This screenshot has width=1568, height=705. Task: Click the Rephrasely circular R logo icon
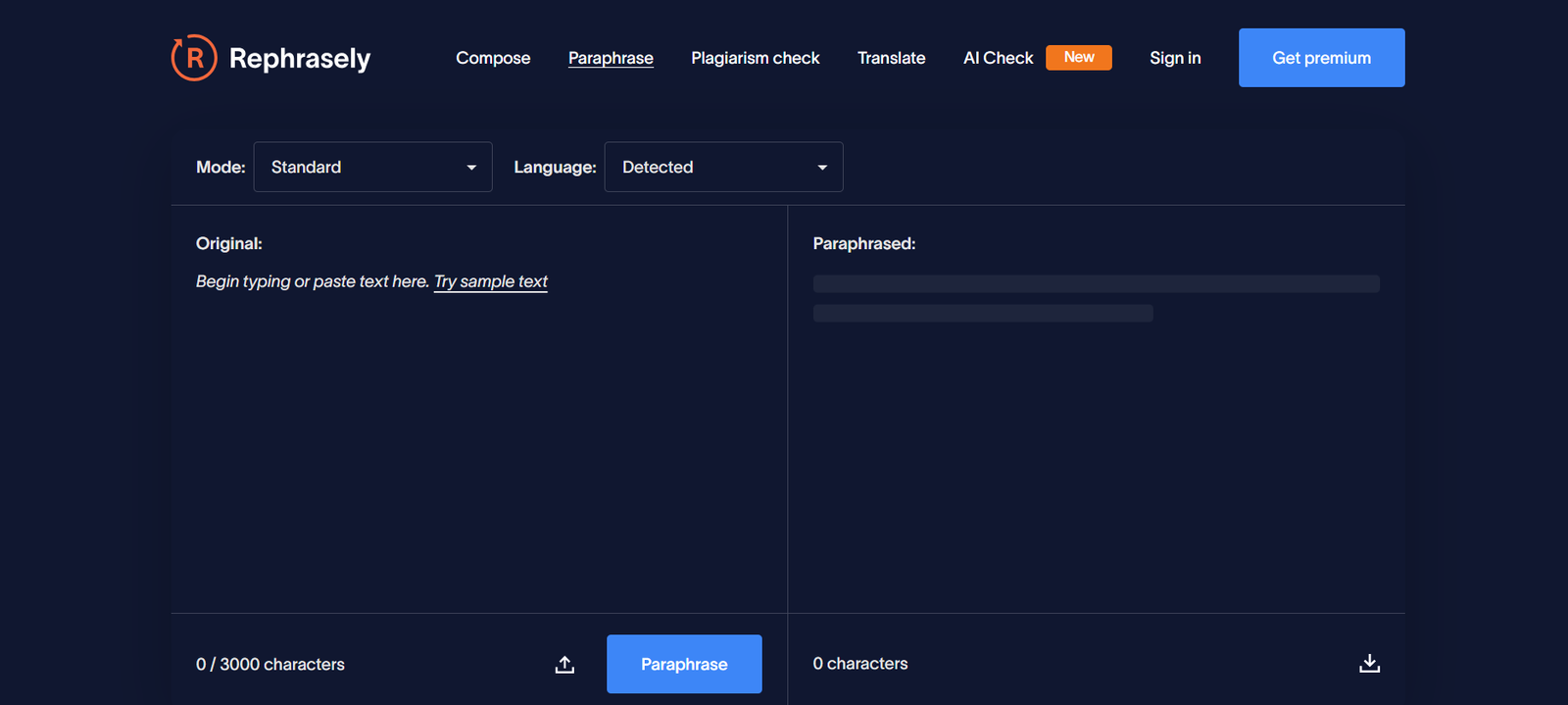click(x=194, y=58)
